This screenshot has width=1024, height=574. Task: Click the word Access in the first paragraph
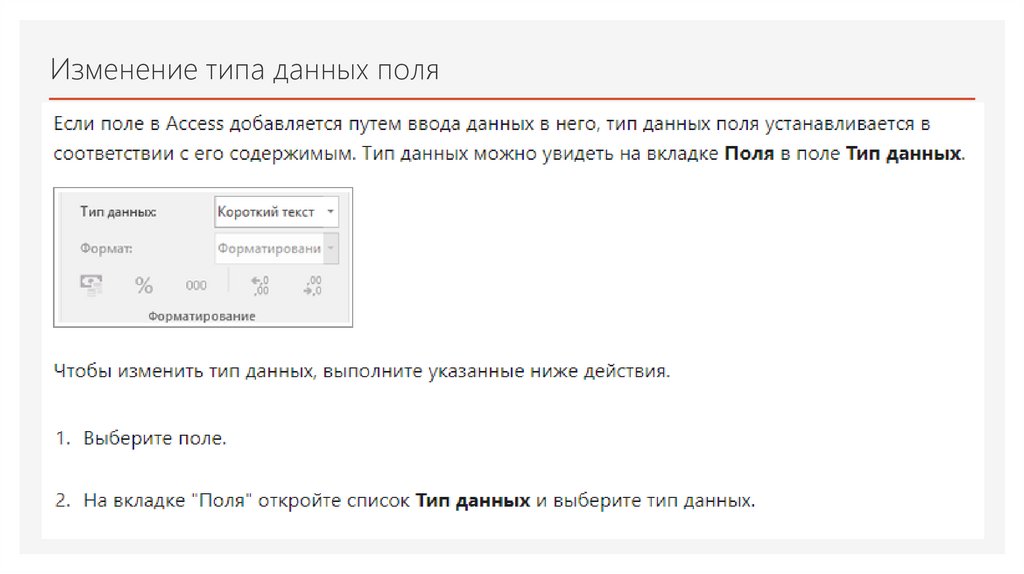click(x=196, y=124)
